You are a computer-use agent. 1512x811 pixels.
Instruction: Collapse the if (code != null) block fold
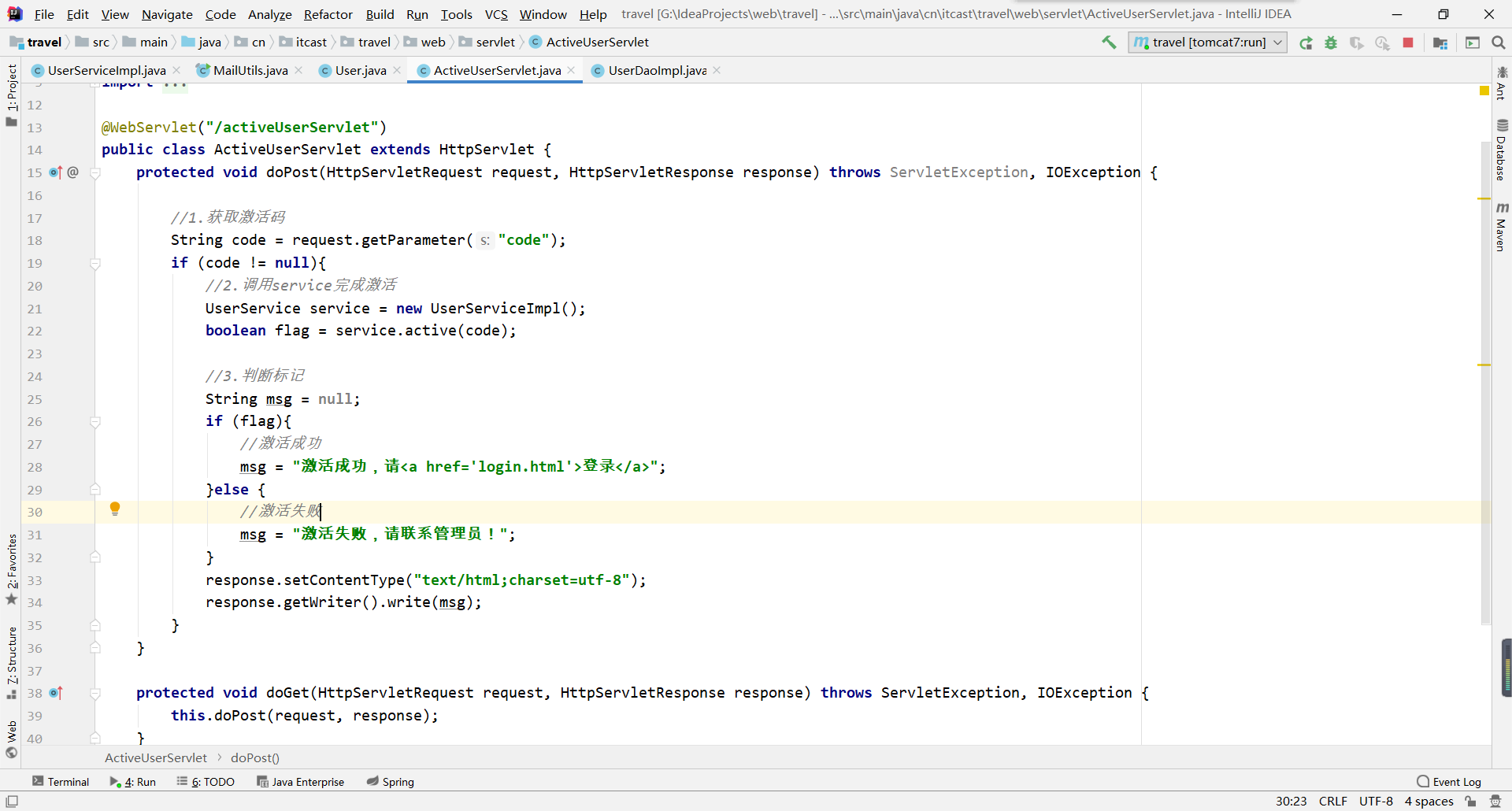click(95, 264)
